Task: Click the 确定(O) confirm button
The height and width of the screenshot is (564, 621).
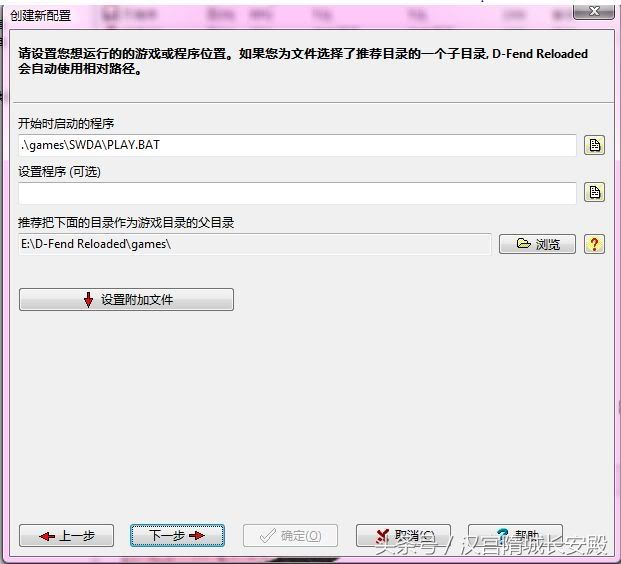Action: [290, 536]
